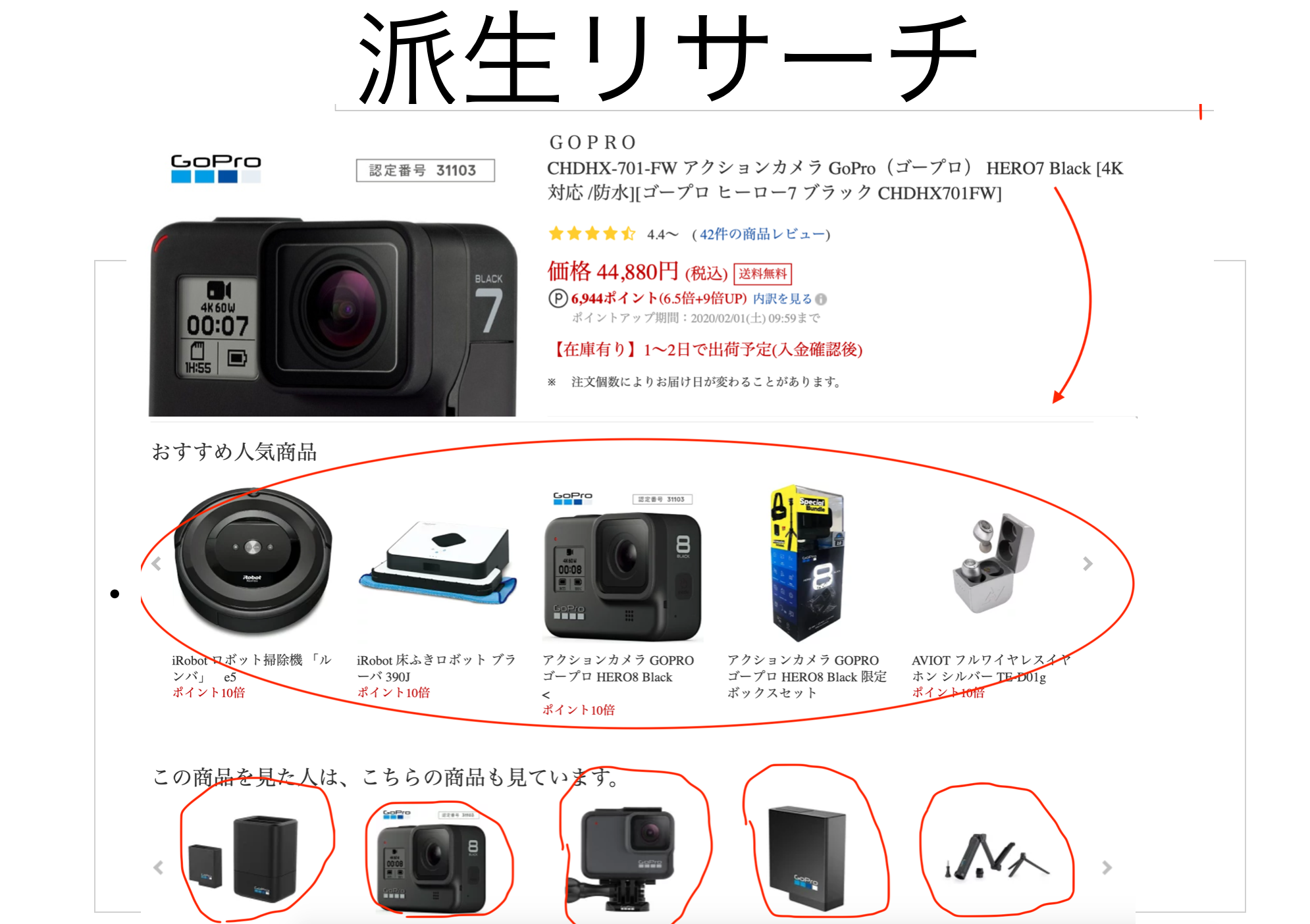Open the 内訳を見る points breakdown link

(x=782, y=299)
